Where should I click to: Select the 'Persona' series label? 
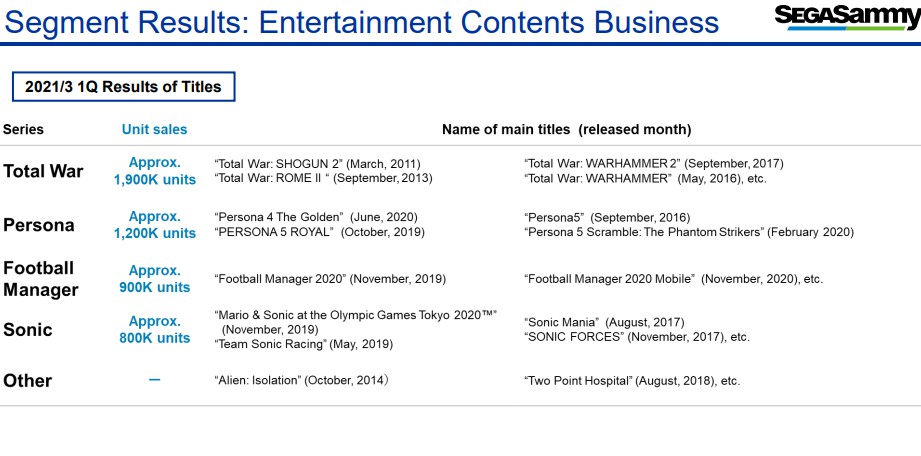(x=39, y=225)
